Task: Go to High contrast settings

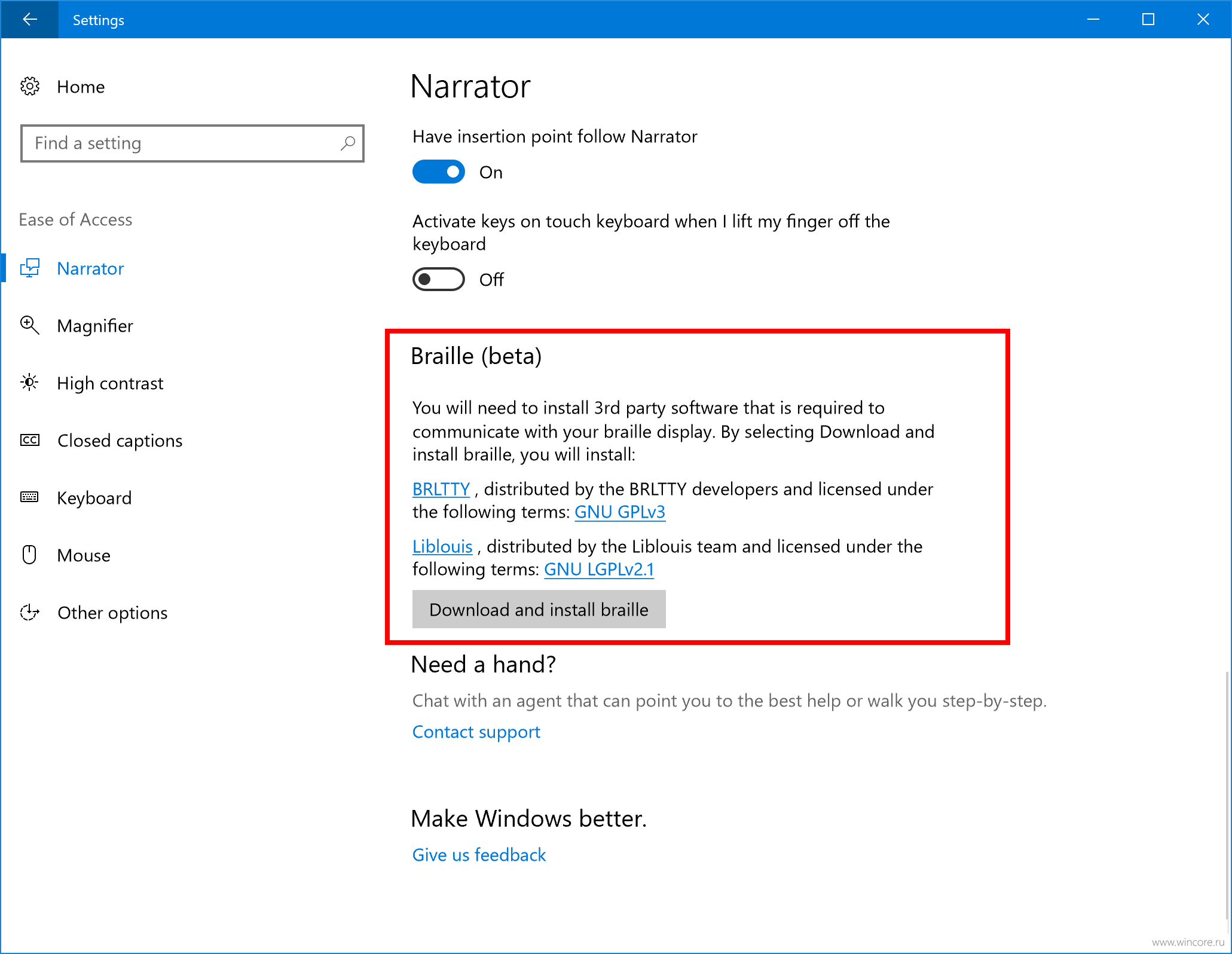Action: [x=110, y=383]
